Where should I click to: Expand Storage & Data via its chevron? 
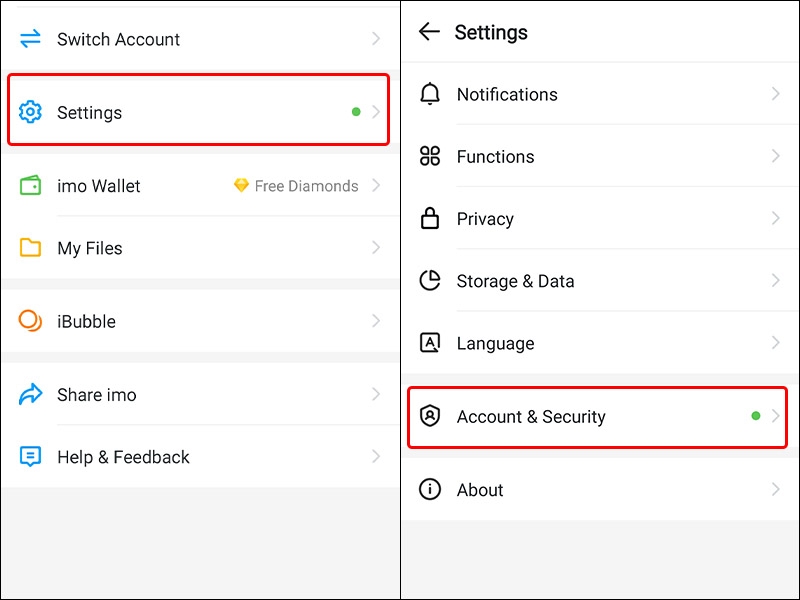tap(776, 280)
